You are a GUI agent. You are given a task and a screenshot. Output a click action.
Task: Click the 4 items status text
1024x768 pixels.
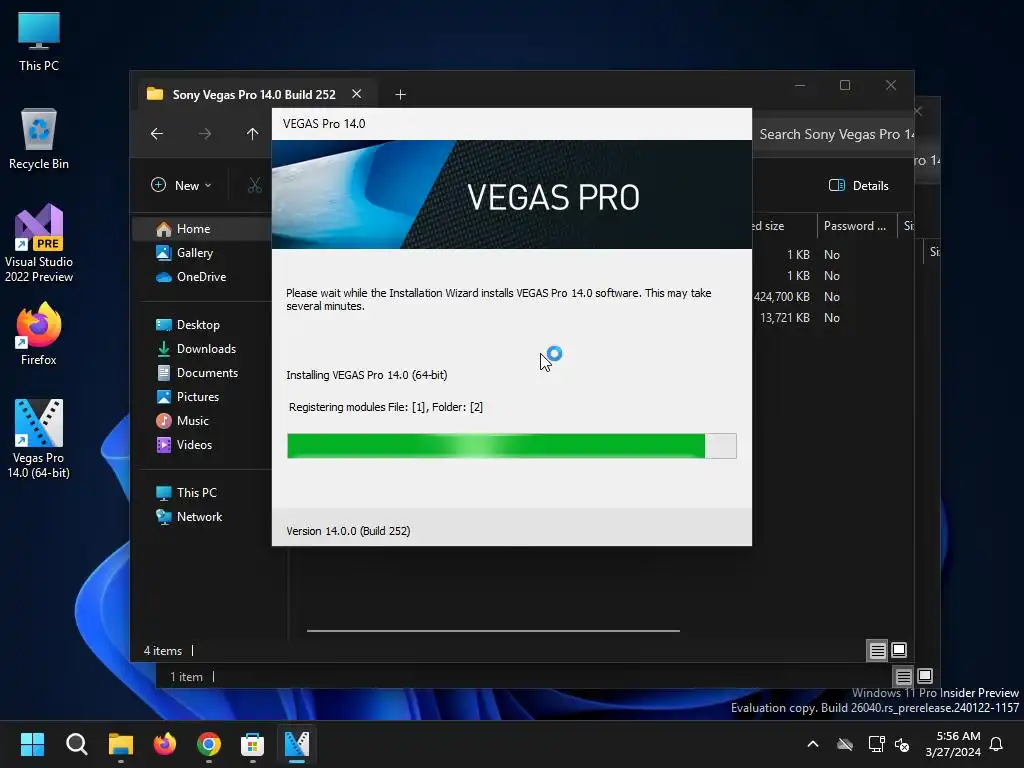[163, 650]
